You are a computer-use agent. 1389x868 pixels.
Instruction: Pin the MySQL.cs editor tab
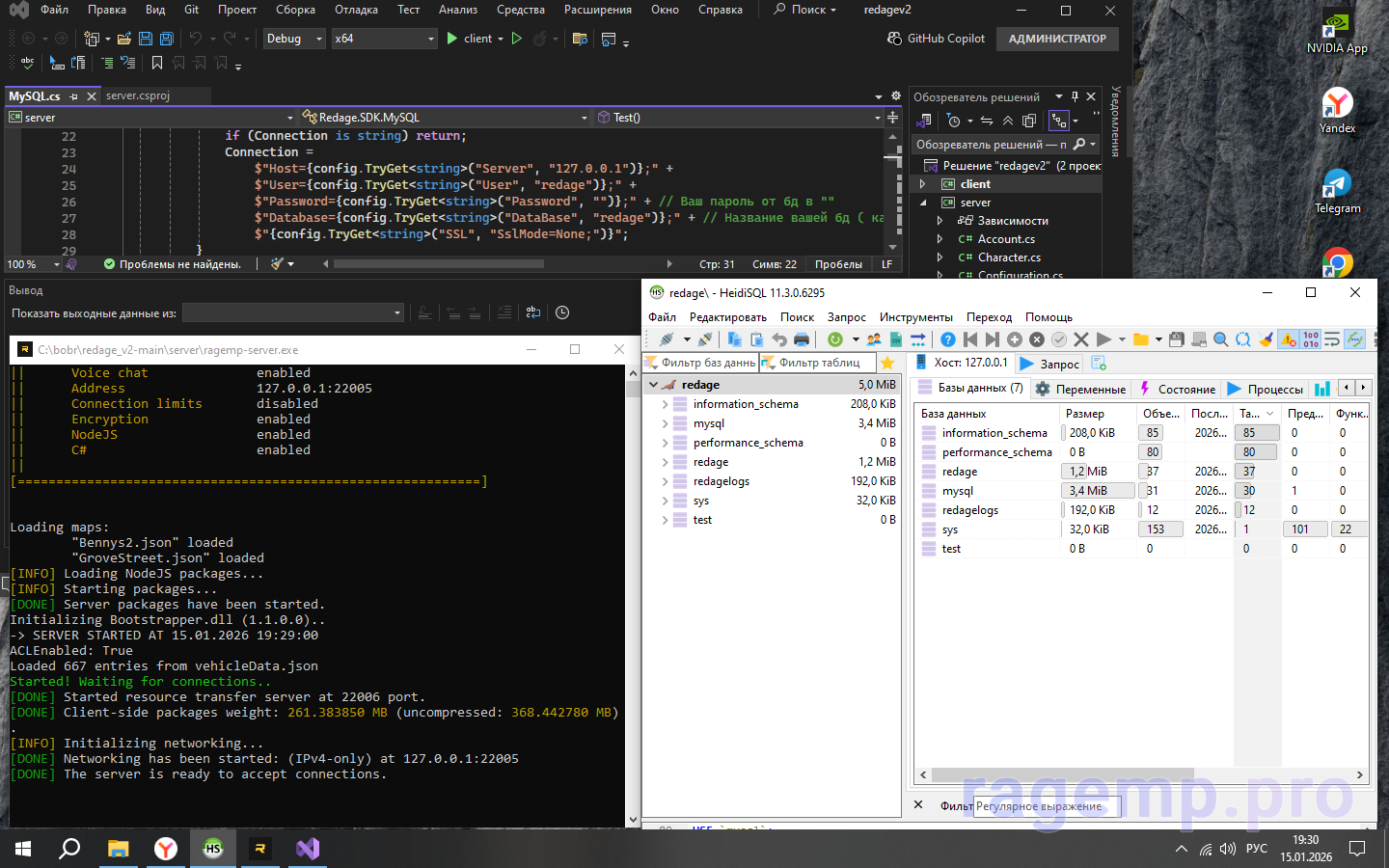pyautogui.click(x=74, y=96)
